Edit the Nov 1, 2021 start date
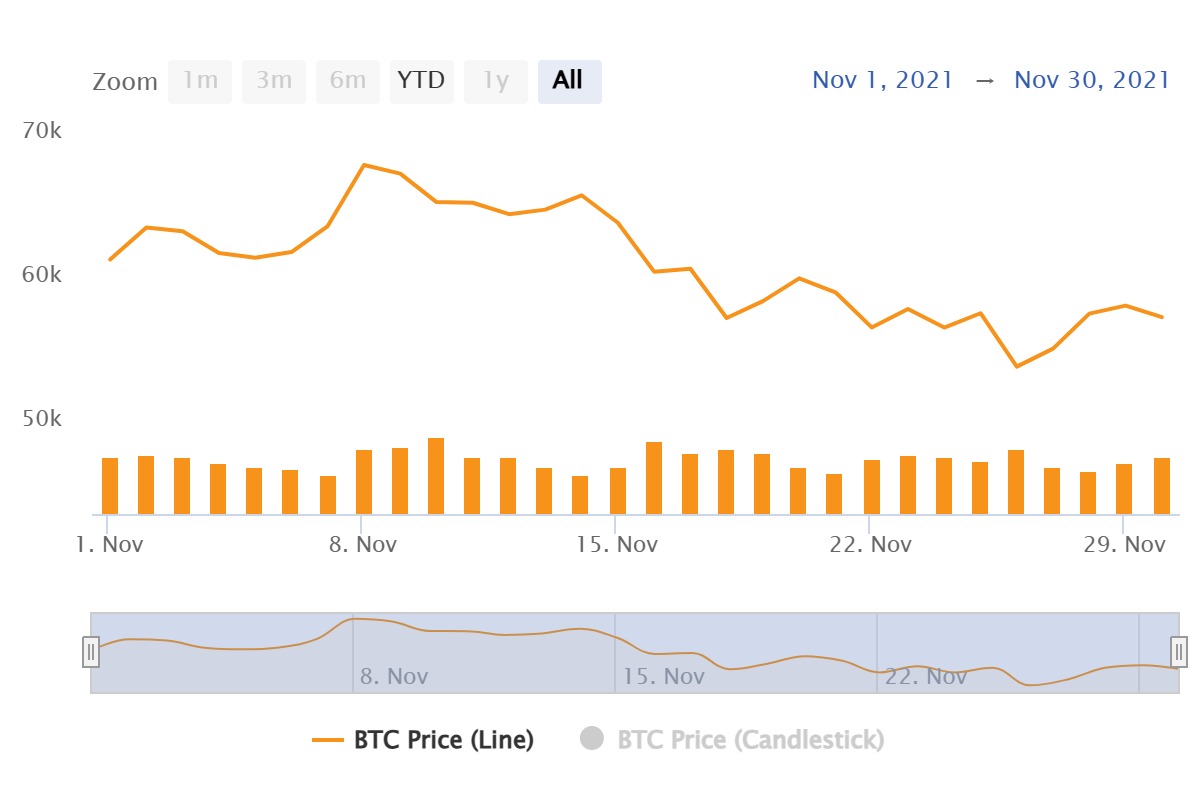This screenshot has height=800, width=1200. pyautogui.click(x=883, y=81)
